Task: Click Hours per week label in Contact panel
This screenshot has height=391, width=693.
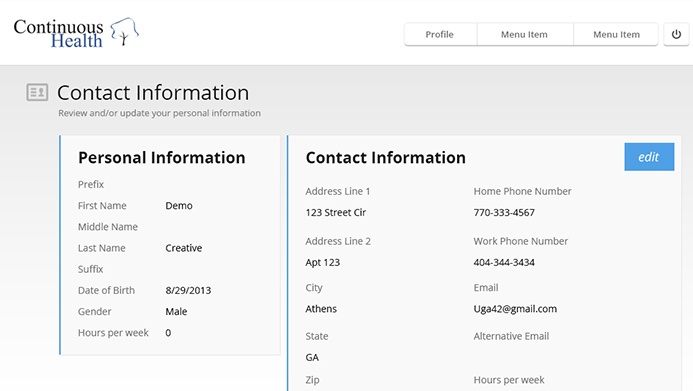Action: [509, 380]
